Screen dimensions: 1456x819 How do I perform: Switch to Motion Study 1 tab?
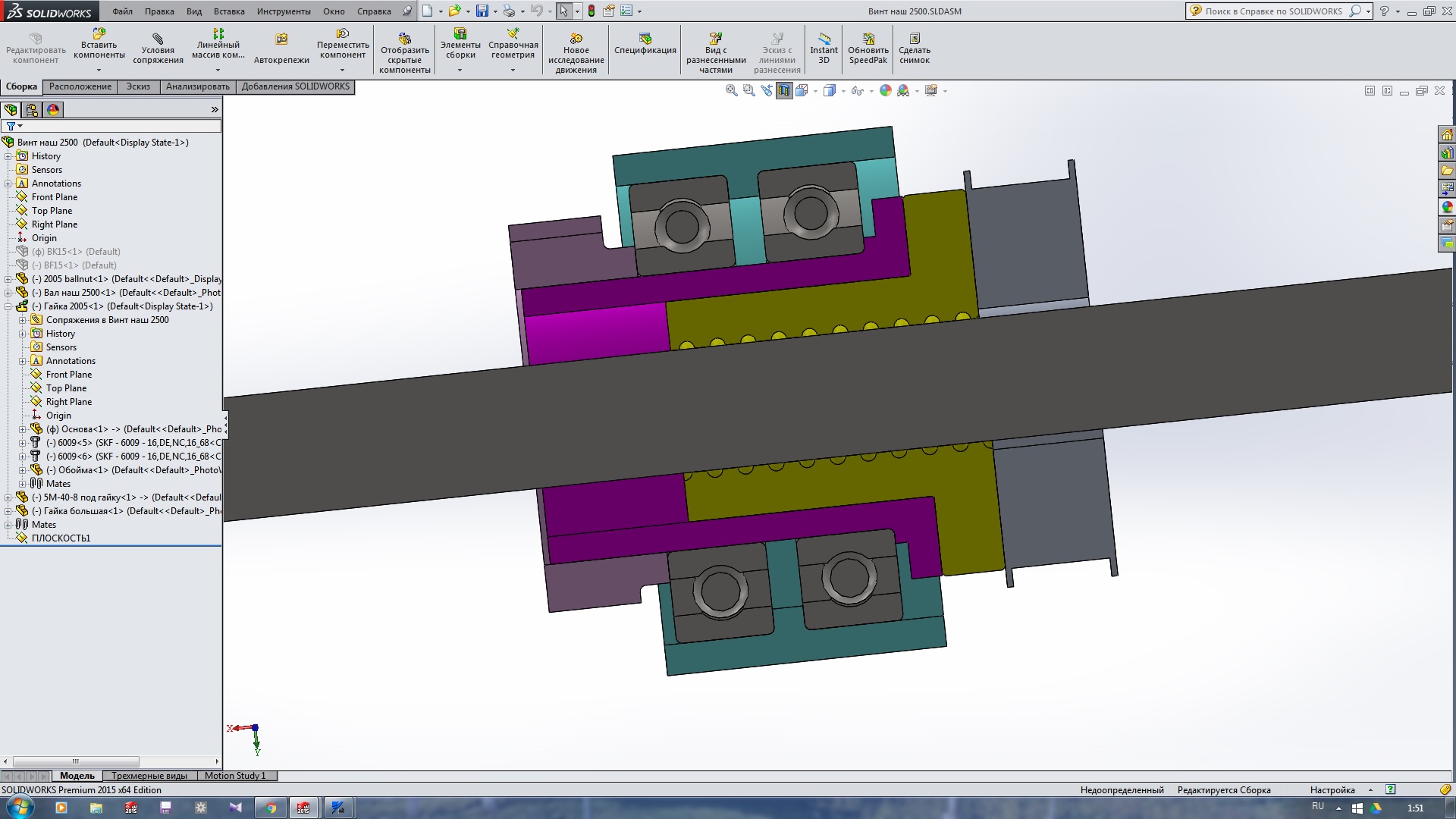235,776
